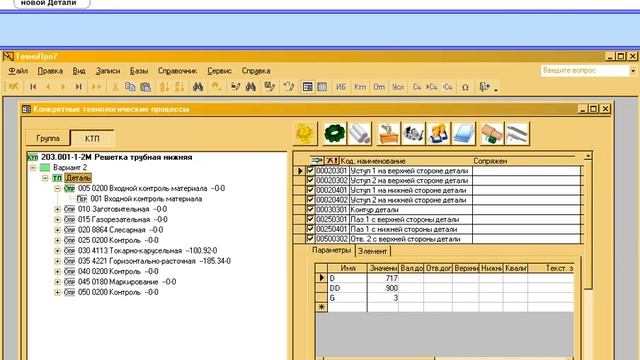640x360 pixels.
Task: Toggle checkbox for 00250301 Паз 1 с верхней
Action: [310, 219]
